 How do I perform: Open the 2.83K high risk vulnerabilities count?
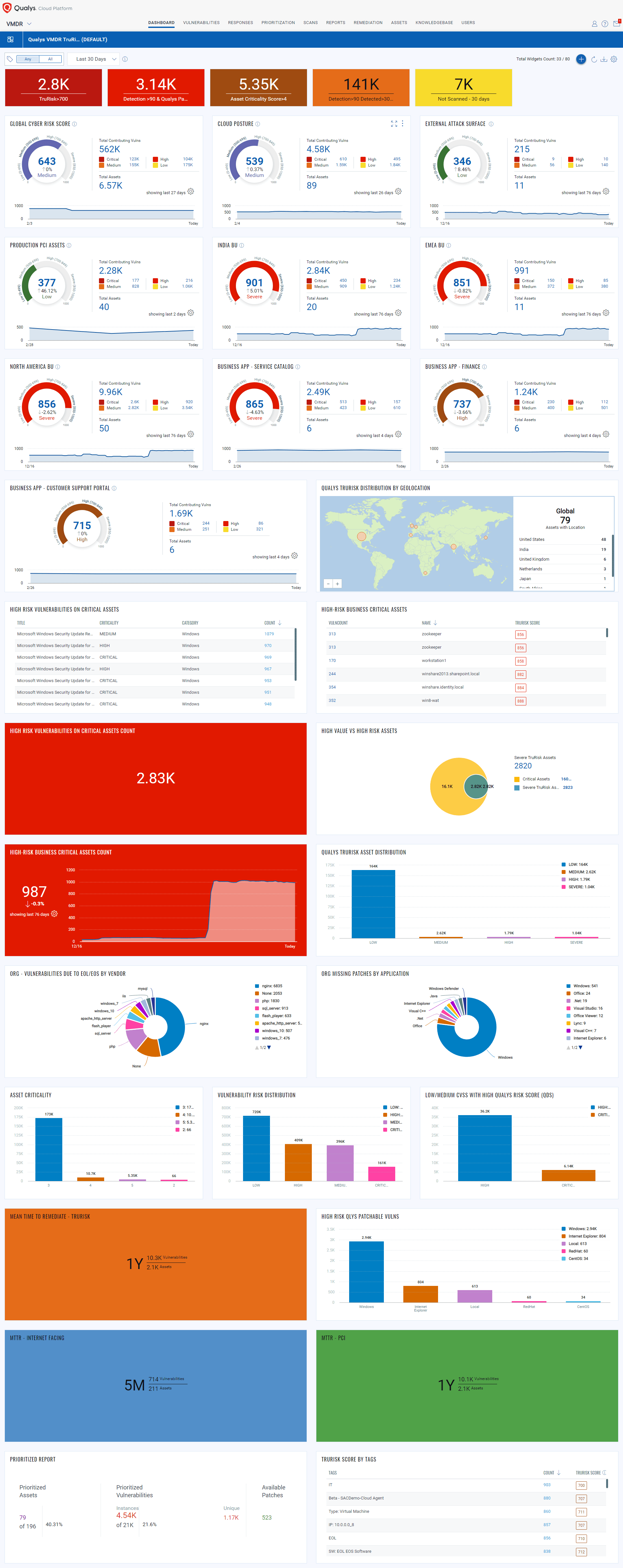pos(156,778)
